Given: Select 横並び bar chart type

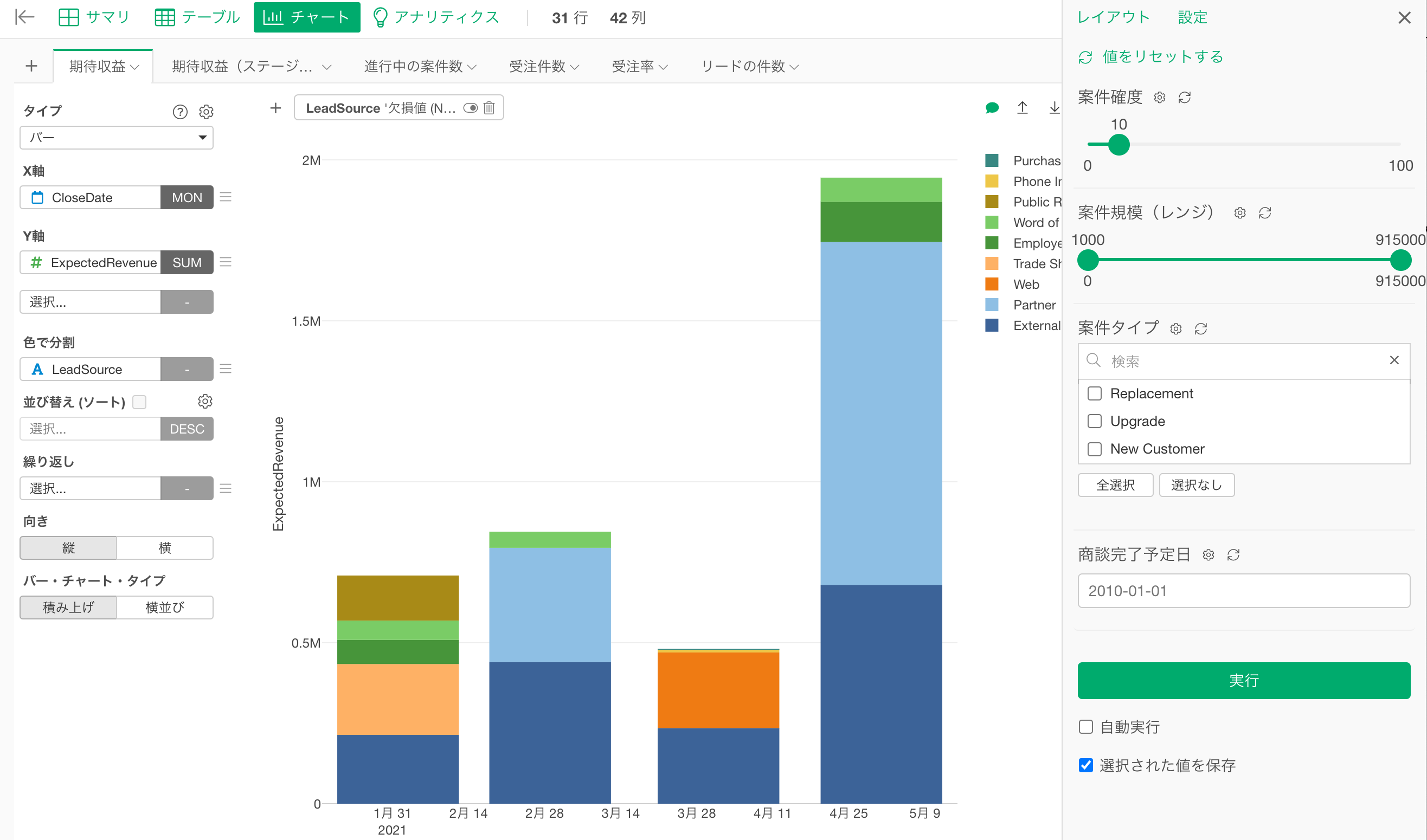Looking at the screenshot, I should tap(165, 607).
